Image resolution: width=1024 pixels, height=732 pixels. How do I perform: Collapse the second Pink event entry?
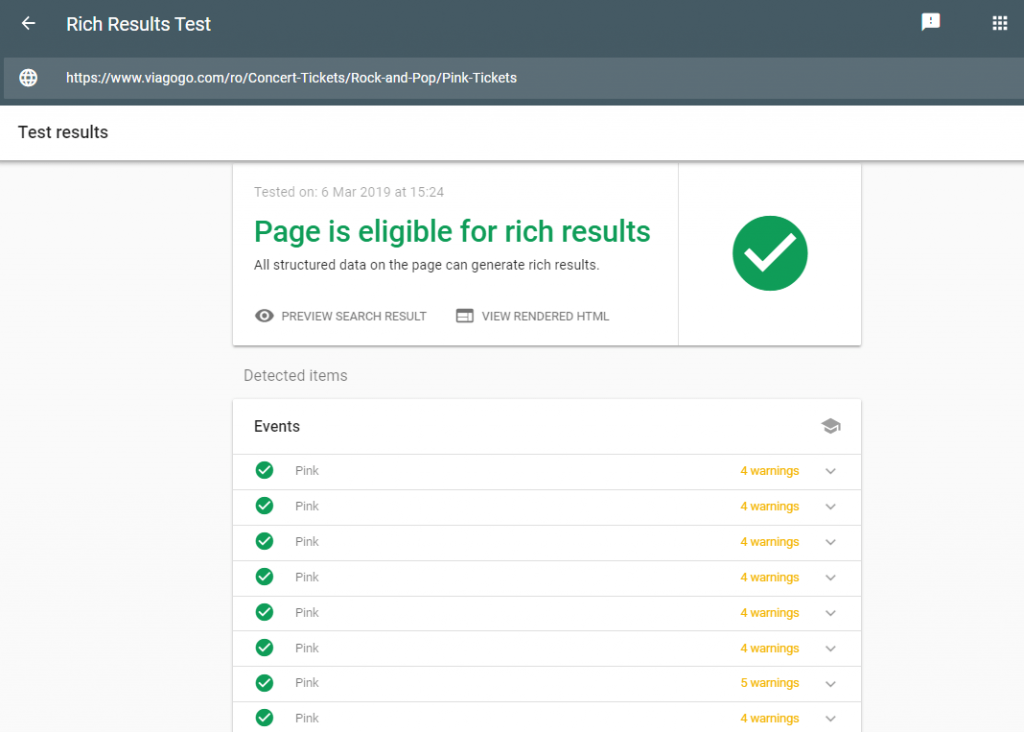coord(830,507)
